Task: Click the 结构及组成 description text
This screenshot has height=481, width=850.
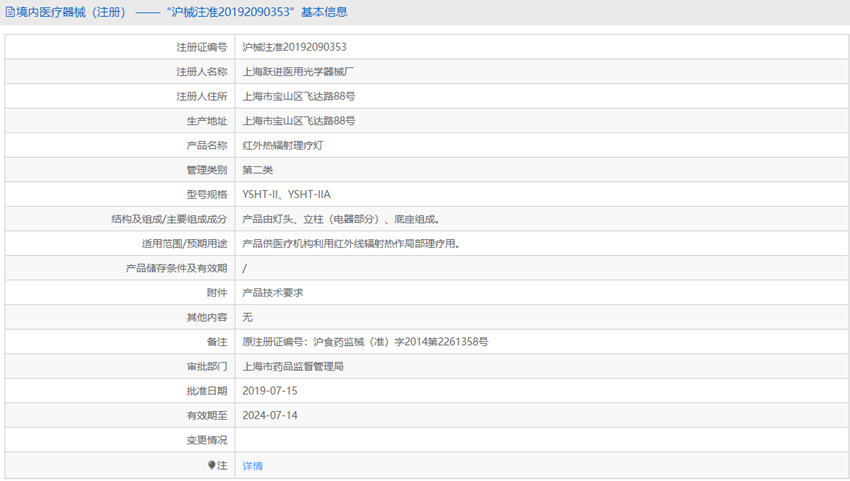Action: click(x=341, y=219)
